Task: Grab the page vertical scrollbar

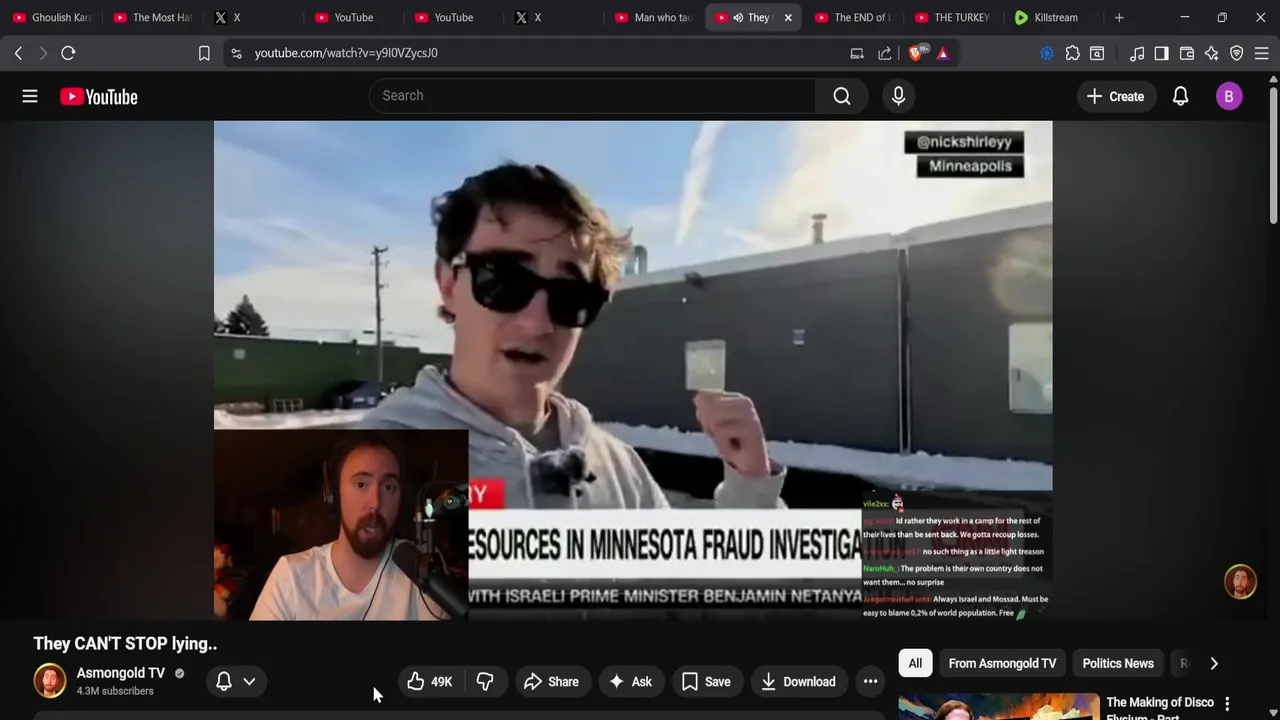Action: [x=1273, y=155]
